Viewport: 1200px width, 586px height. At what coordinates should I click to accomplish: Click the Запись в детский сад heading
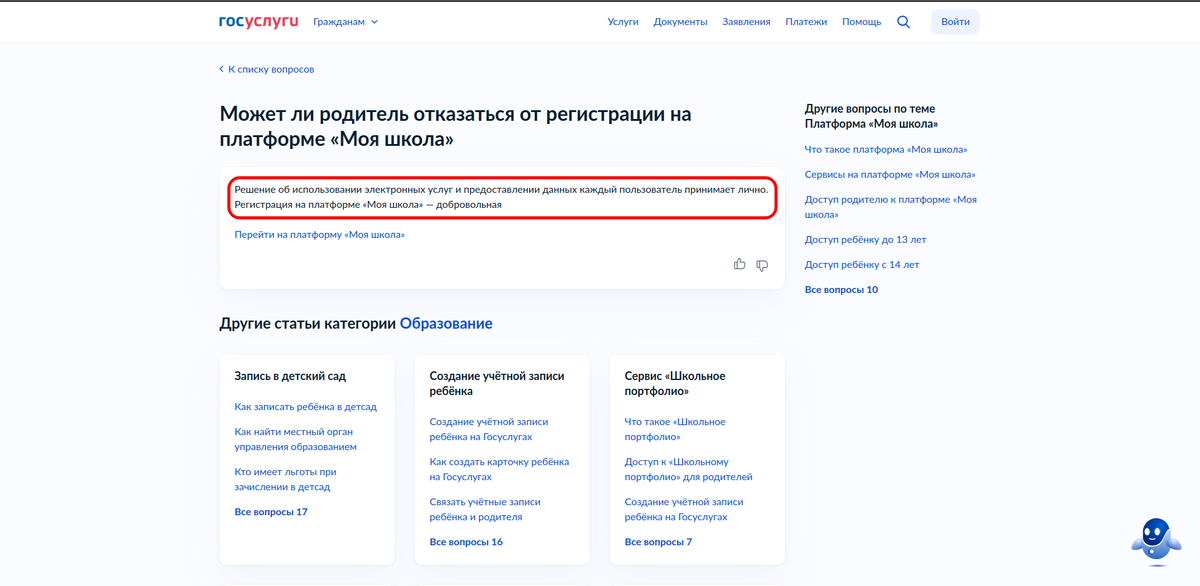point(290,376)
